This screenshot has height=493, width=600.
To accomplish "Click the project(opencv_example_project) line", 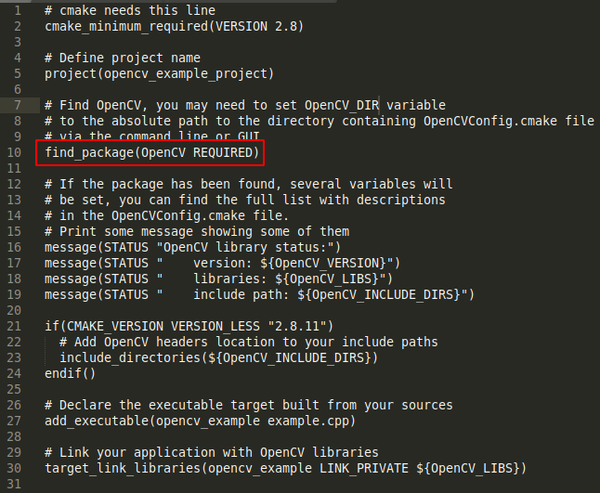I will pos(159,74).
